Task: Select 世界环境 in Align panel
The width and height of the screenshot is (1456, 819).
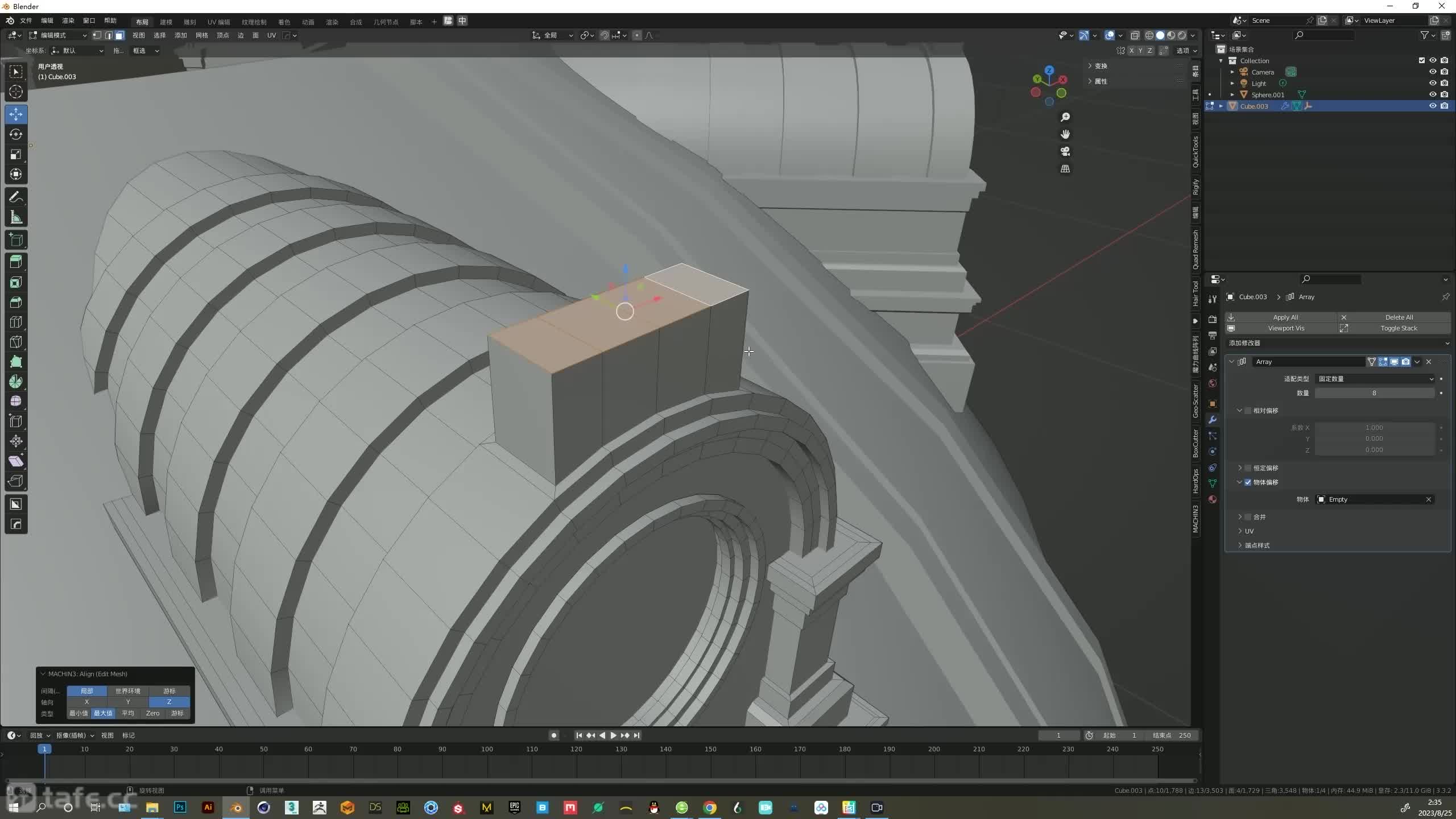Action: pos(128,691)
